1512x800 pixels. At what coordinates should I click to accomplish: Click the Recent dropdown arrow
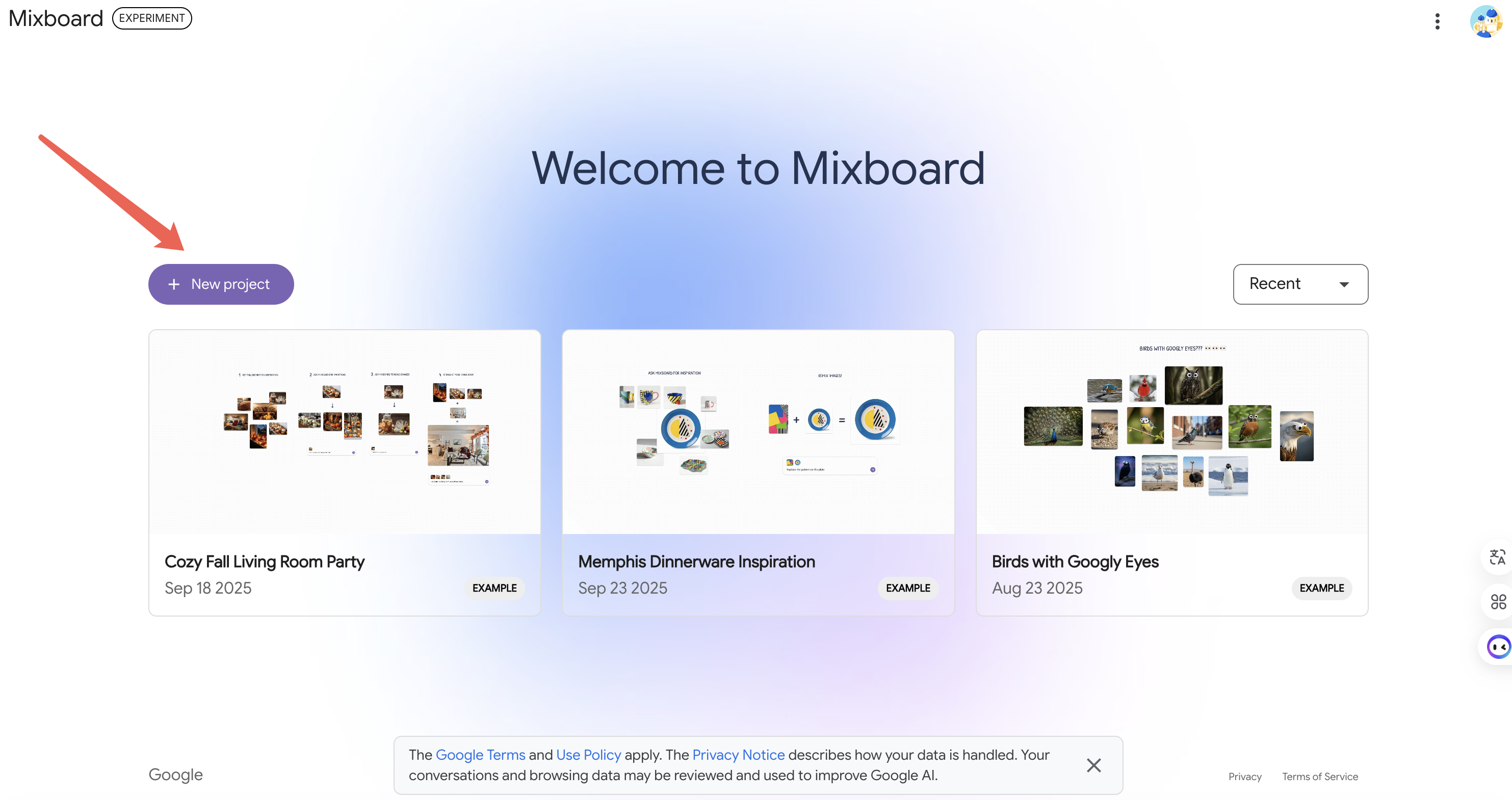[1344, 284]
